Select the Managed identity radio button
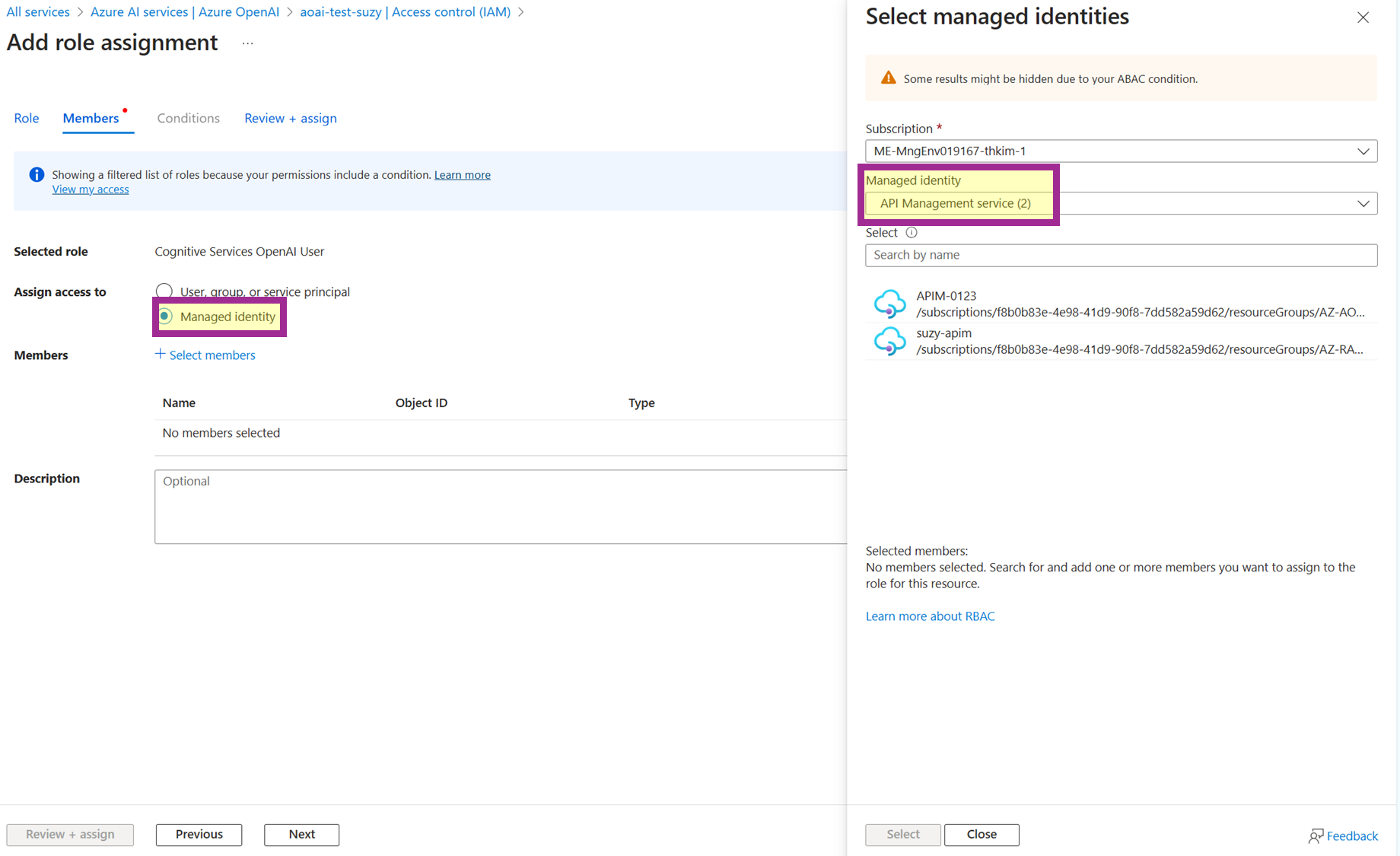1400x856 pixels. click(x=165, y=317)
